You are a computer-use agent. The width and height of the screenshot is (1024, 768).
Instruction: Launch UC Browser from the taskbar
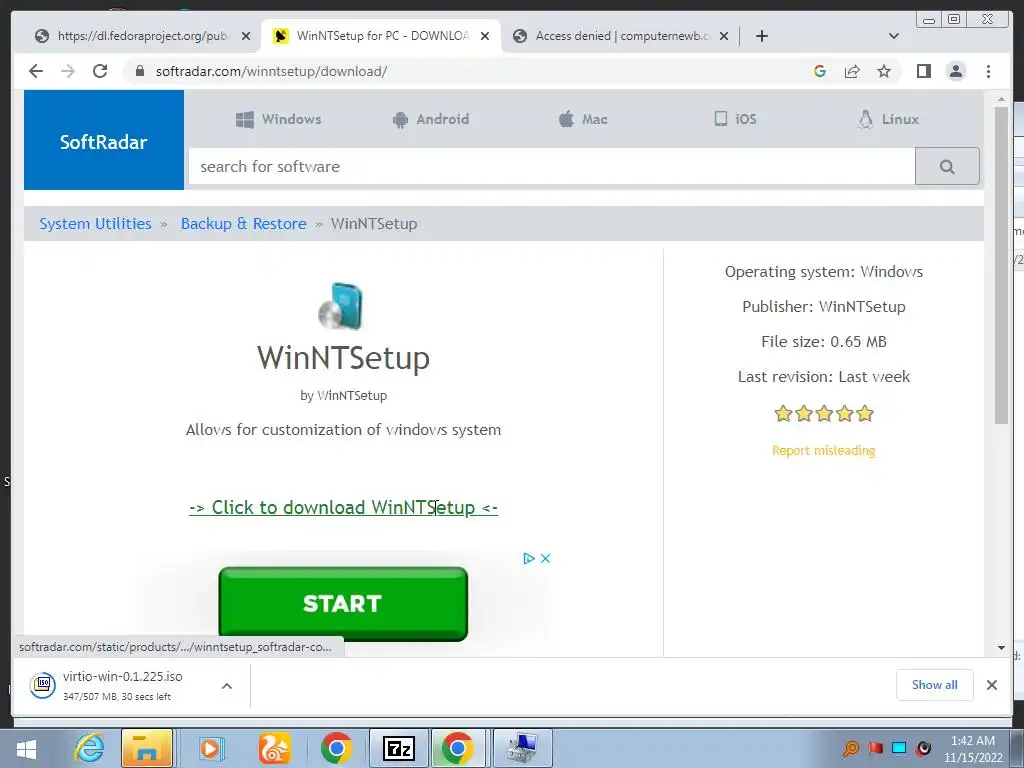(274, 748)
